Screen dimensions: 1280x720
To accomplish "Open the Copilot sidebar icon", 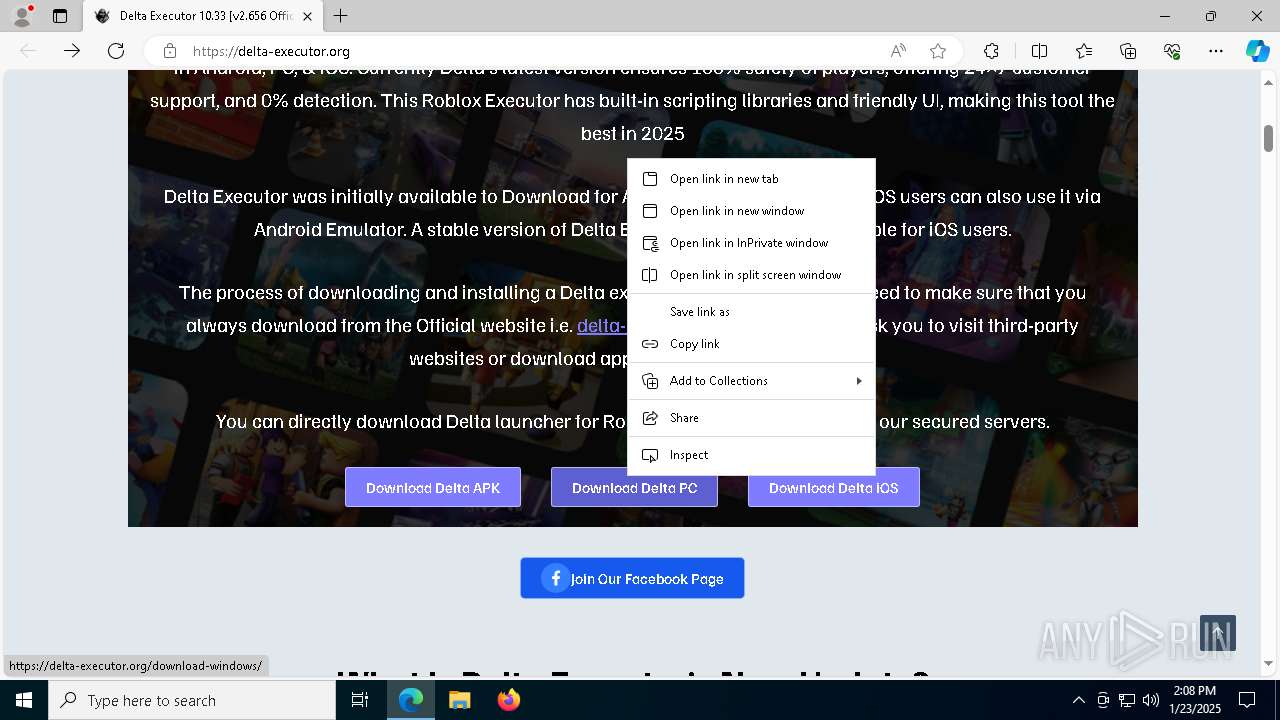I will (1258, 51).
